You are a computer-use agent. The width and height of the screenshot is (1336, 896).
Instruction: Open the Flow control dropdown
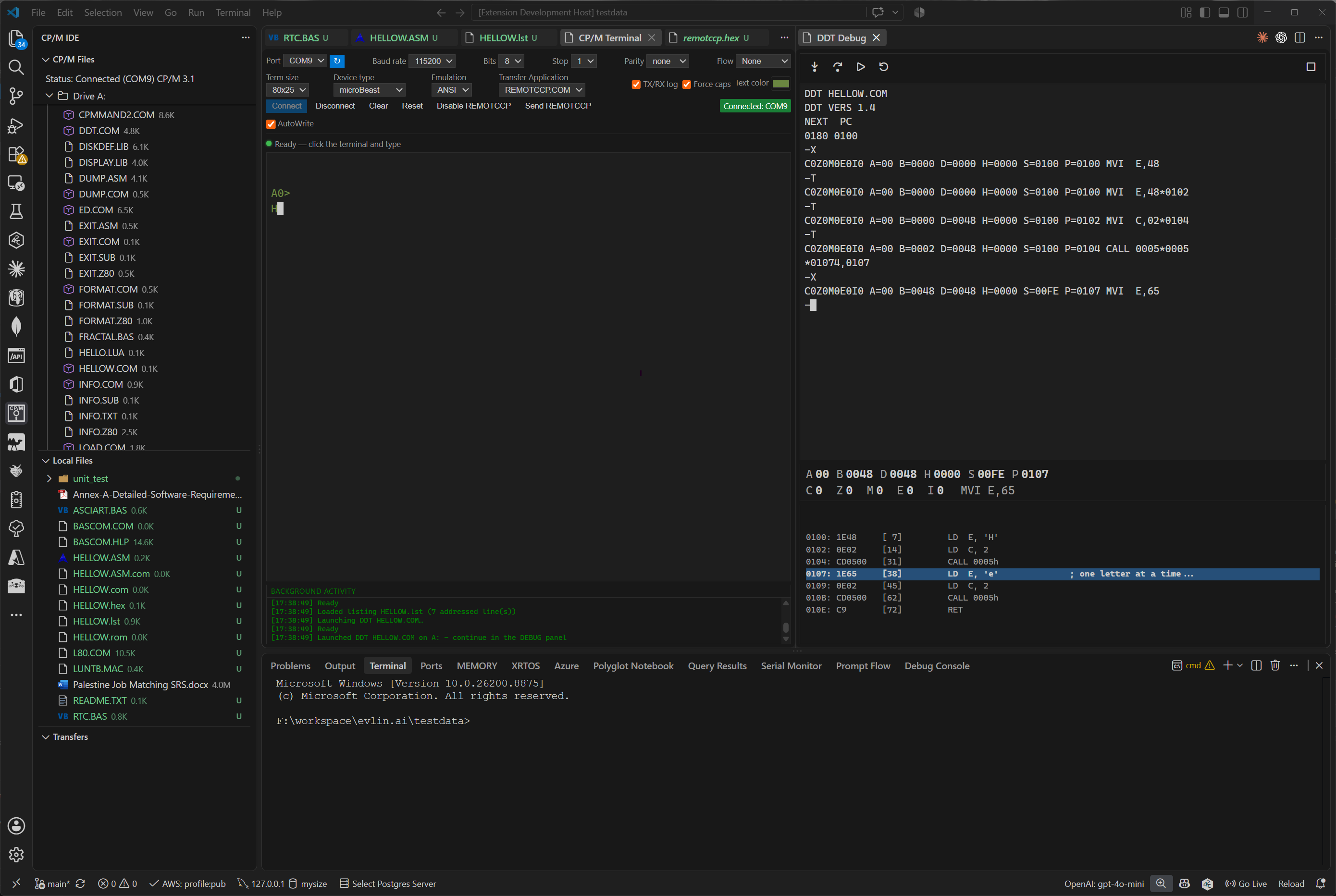[764, 61]
